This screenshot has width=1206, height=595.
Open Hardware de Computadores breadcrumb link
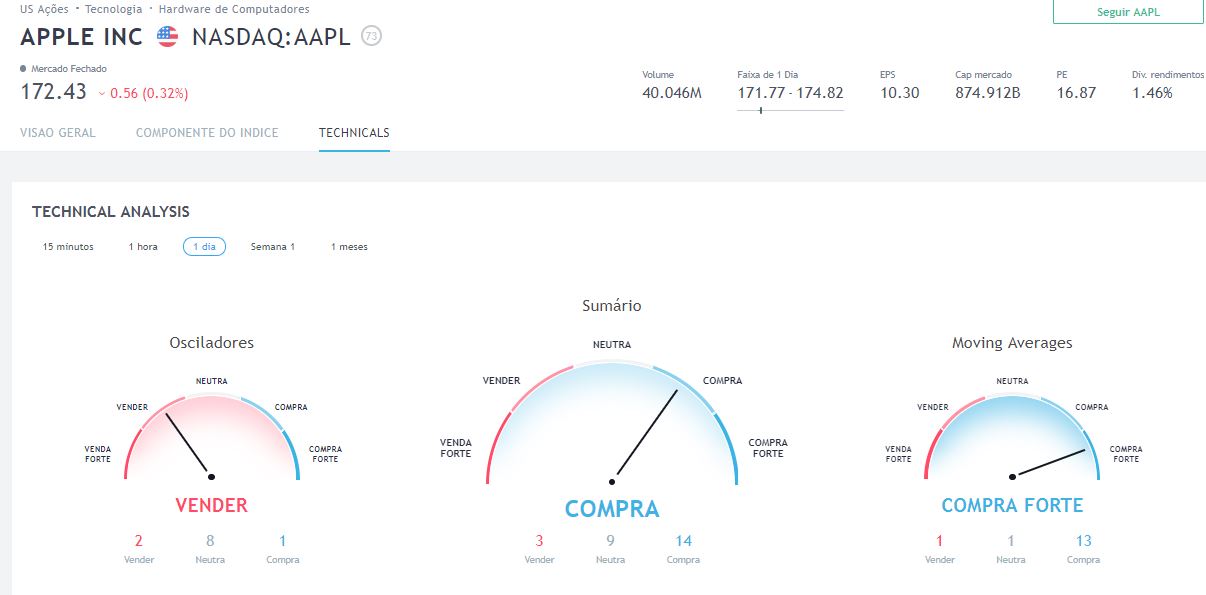(234, 9)
